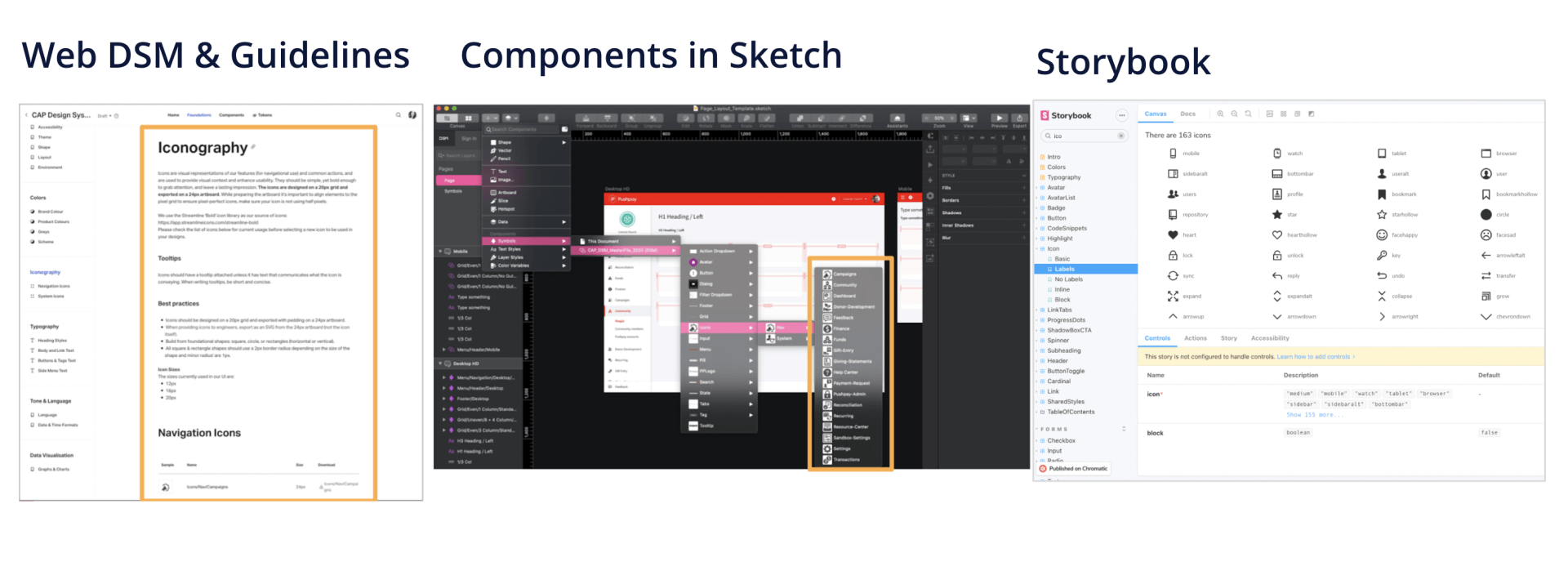Collapse the Icon component in Storybook sidebar

[x=1037, y=249]
